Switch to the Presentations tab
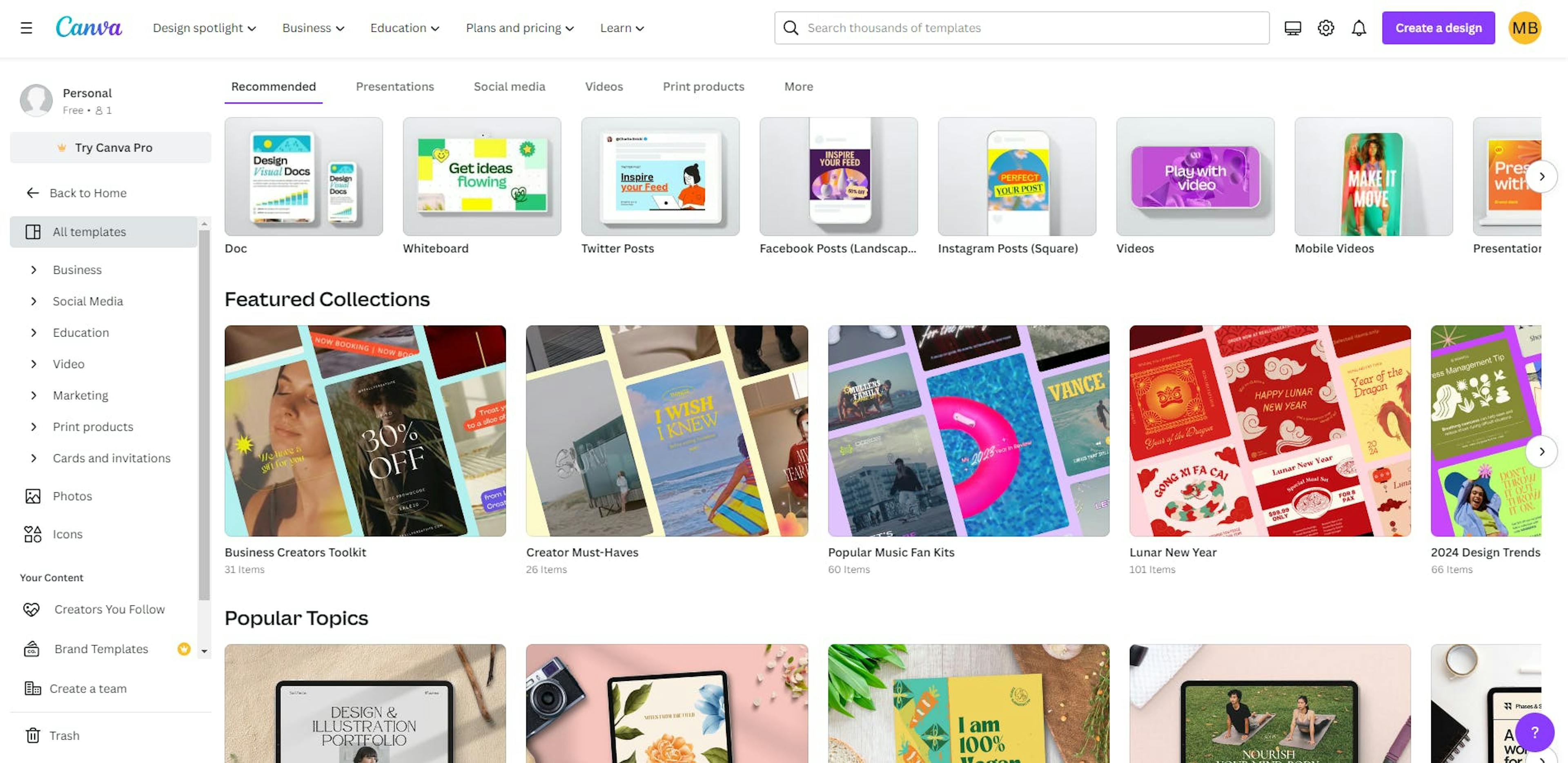This screenshot has width=1568, height=763. coord(394,87)
